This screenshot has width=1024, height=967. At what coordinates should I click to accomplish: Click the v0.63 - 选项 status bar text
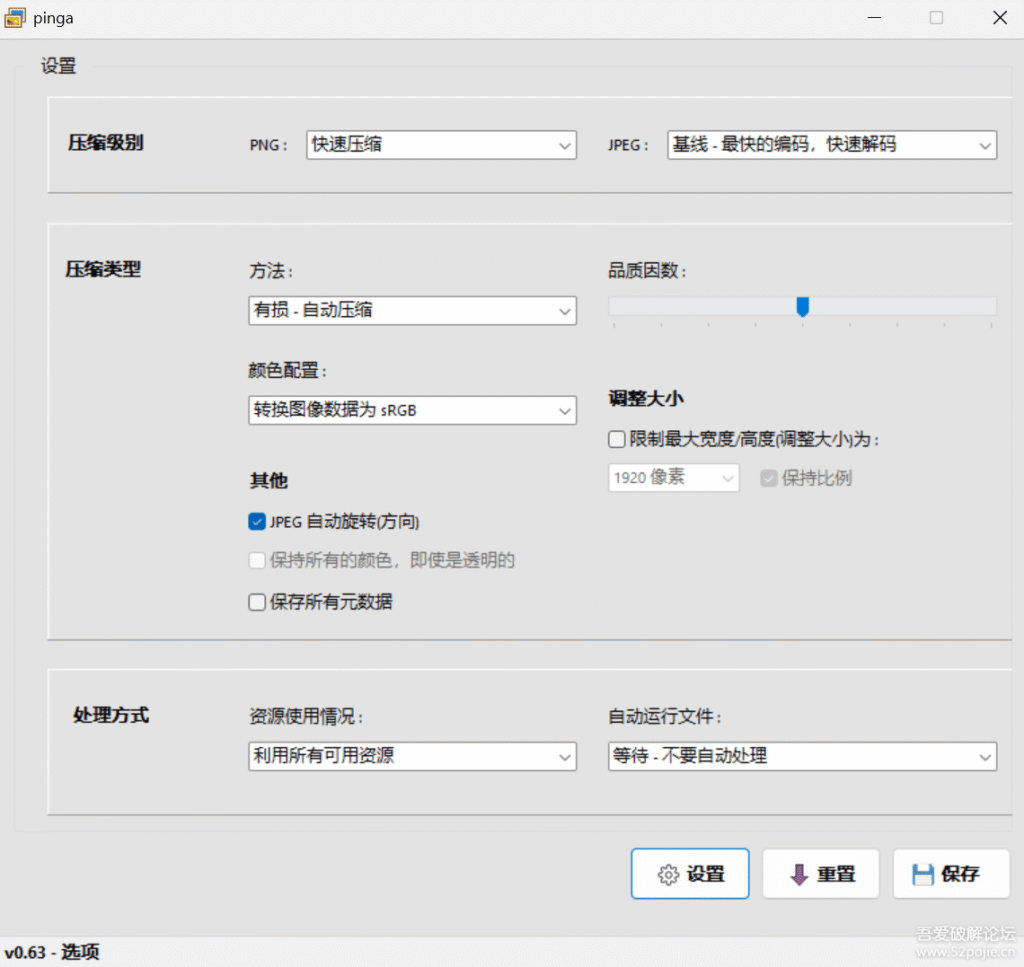(x=50, y=951)
